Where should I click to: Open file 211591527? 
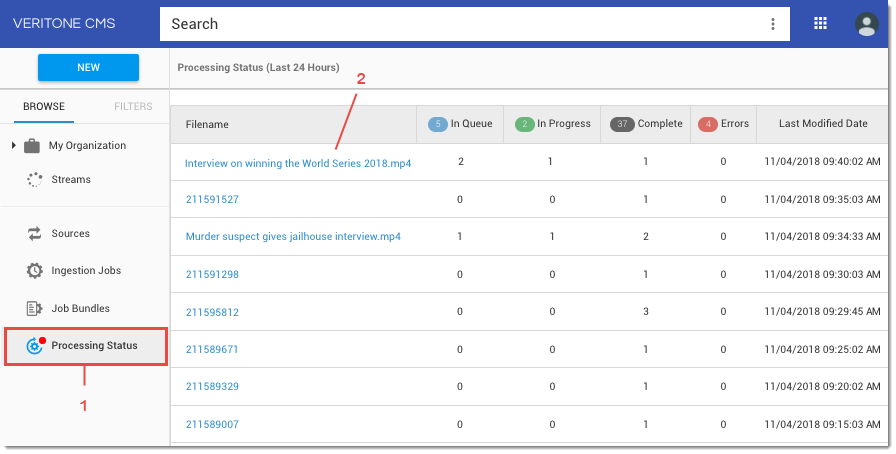coord(212,200)
